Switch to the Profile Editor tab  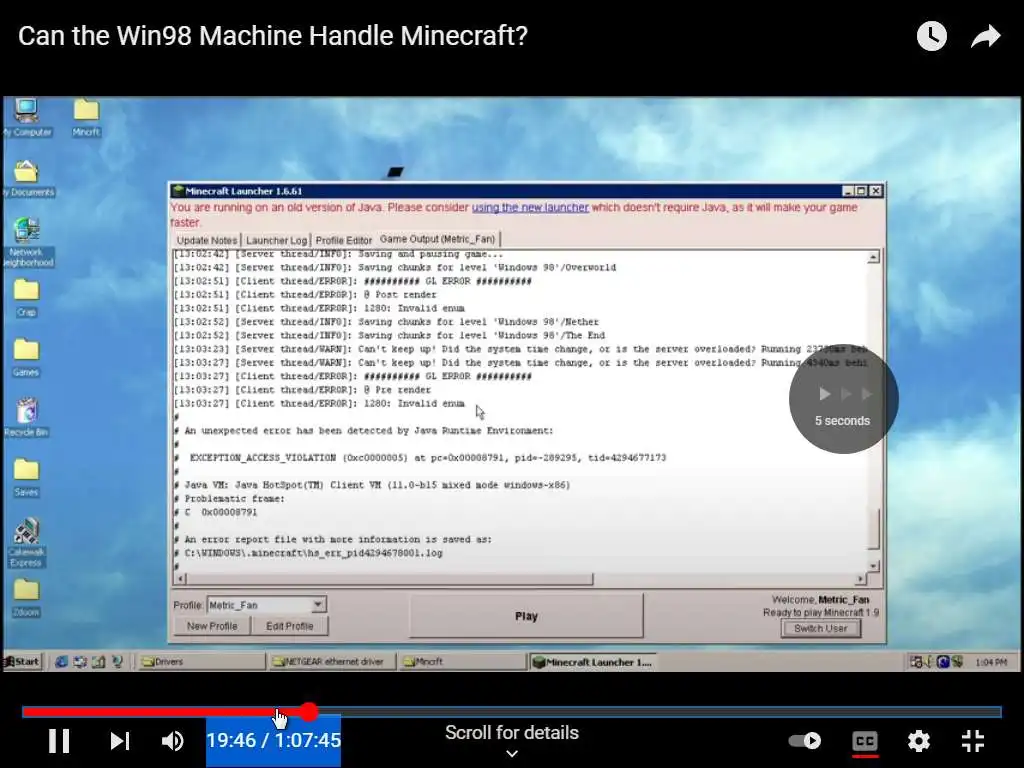point(344,240)
